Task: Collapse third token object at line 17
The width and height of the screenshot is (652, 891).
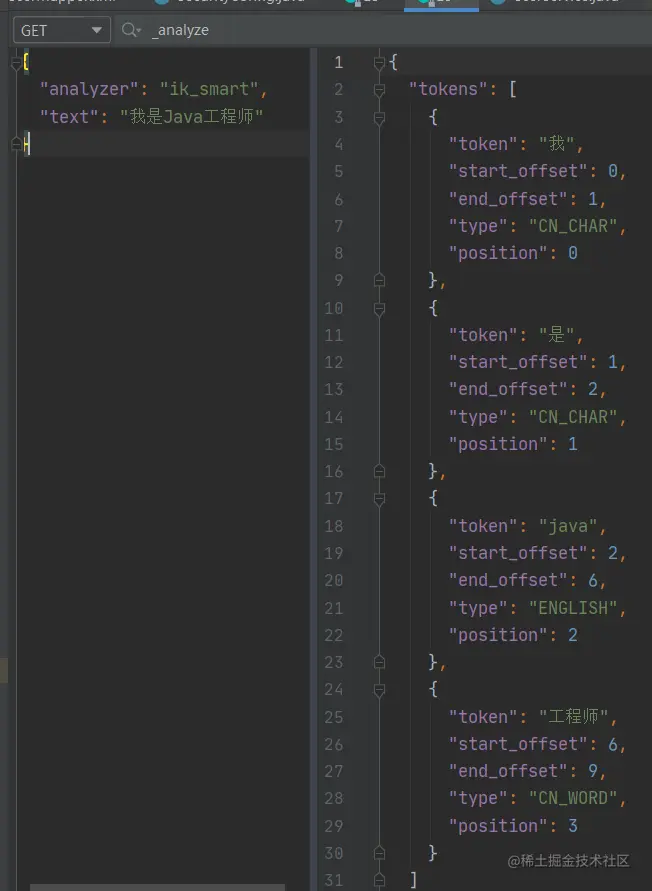Action: coord(380,498)
